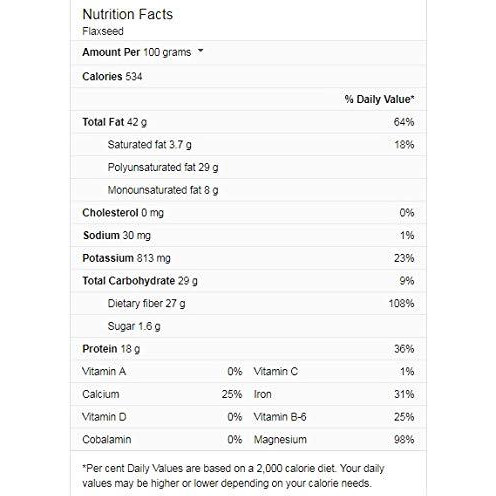Select the Sodium 30 mg row
The width and height of the screenshot is (496, 496).
coord(248,235)
